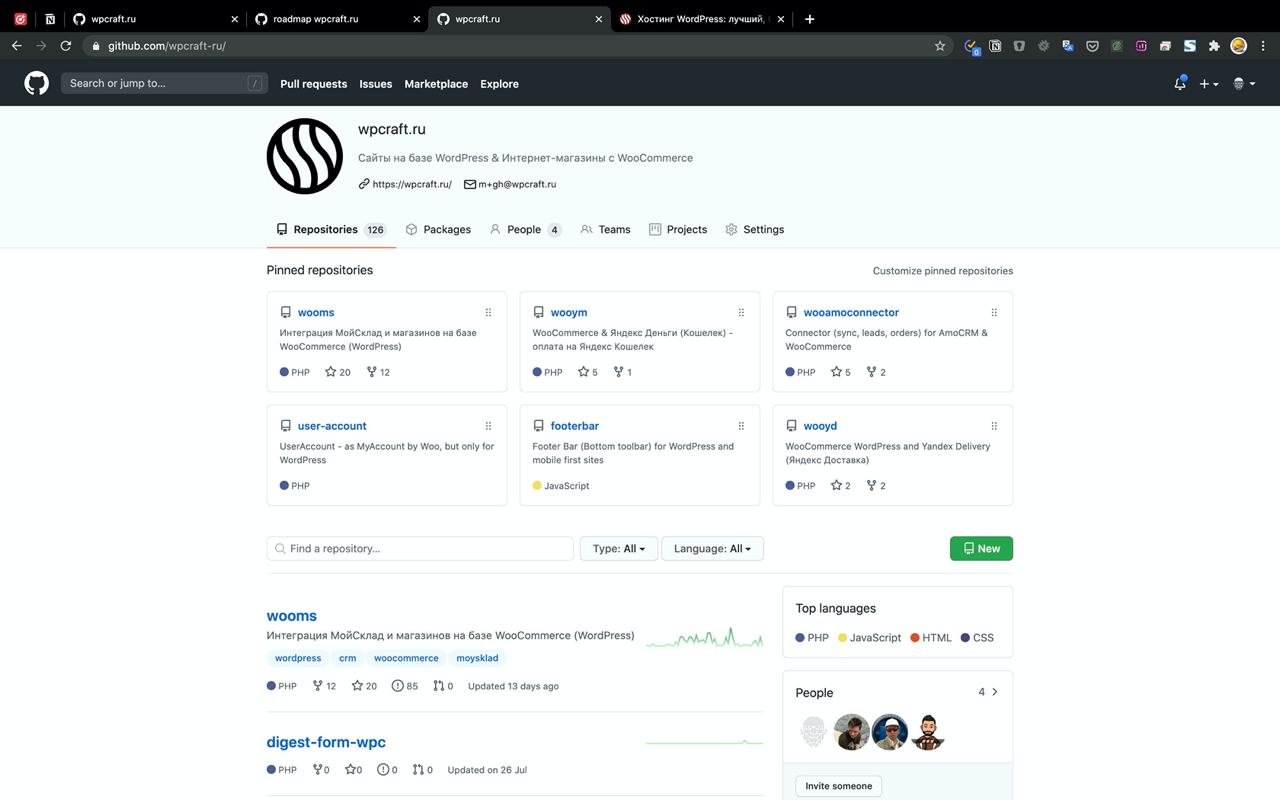This screenshot has width=1280, height=800.
Task: Click Invite someone button
Action: (x=839, y=786)
